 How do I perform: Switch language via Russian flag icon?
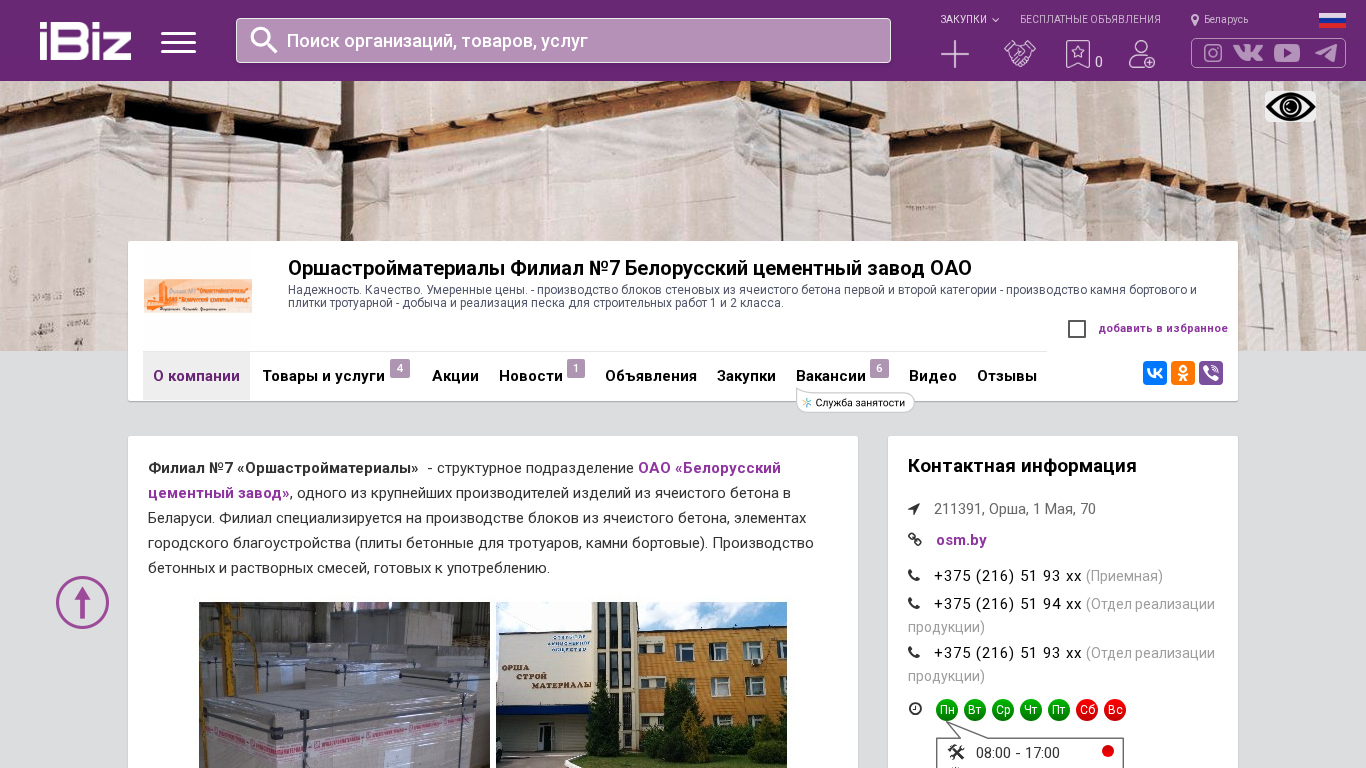[1332, 20]
